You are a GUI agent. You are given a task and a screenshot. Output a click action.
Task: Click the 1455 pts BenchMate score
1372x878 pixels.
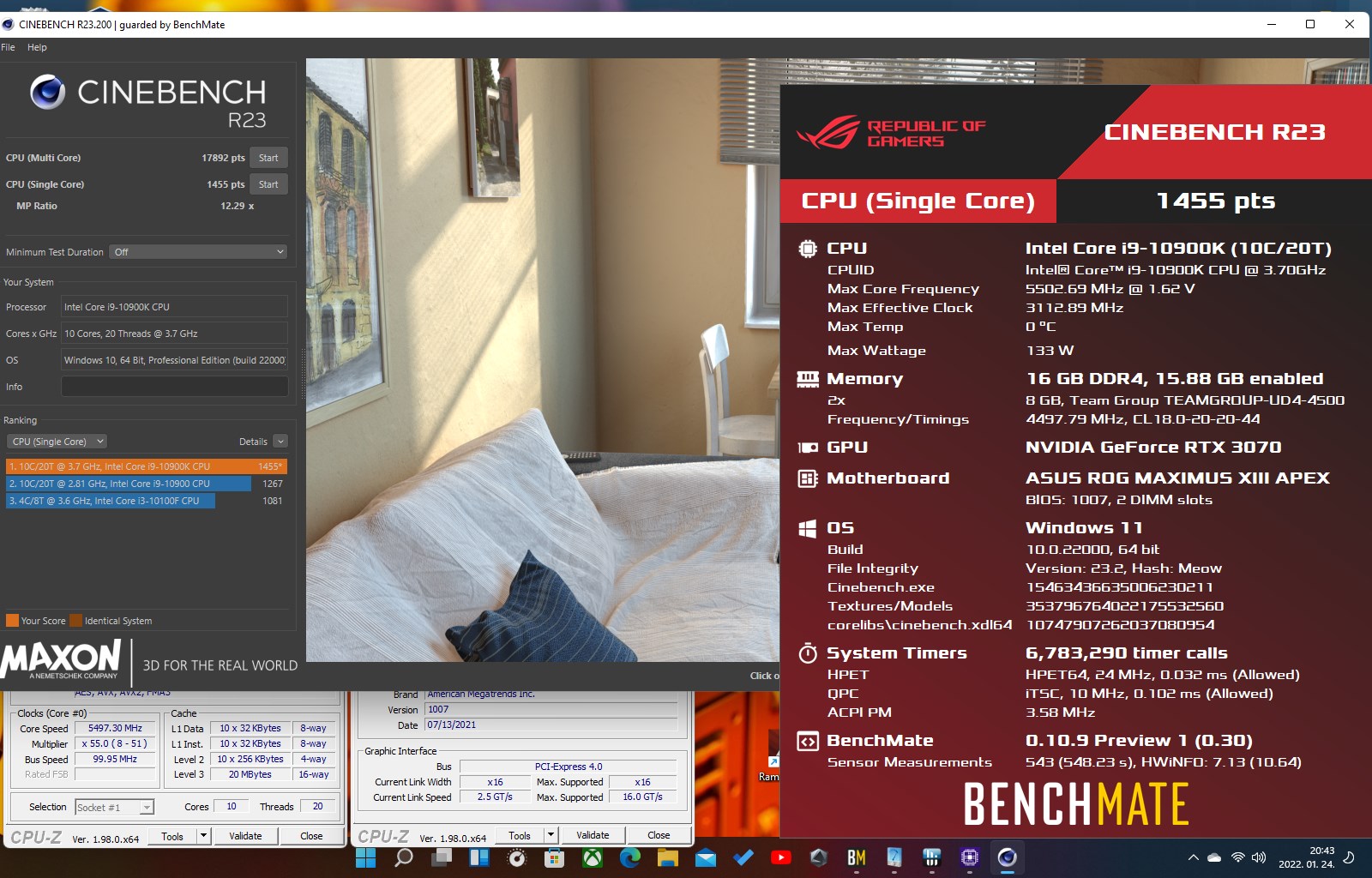coord(1216,201)
